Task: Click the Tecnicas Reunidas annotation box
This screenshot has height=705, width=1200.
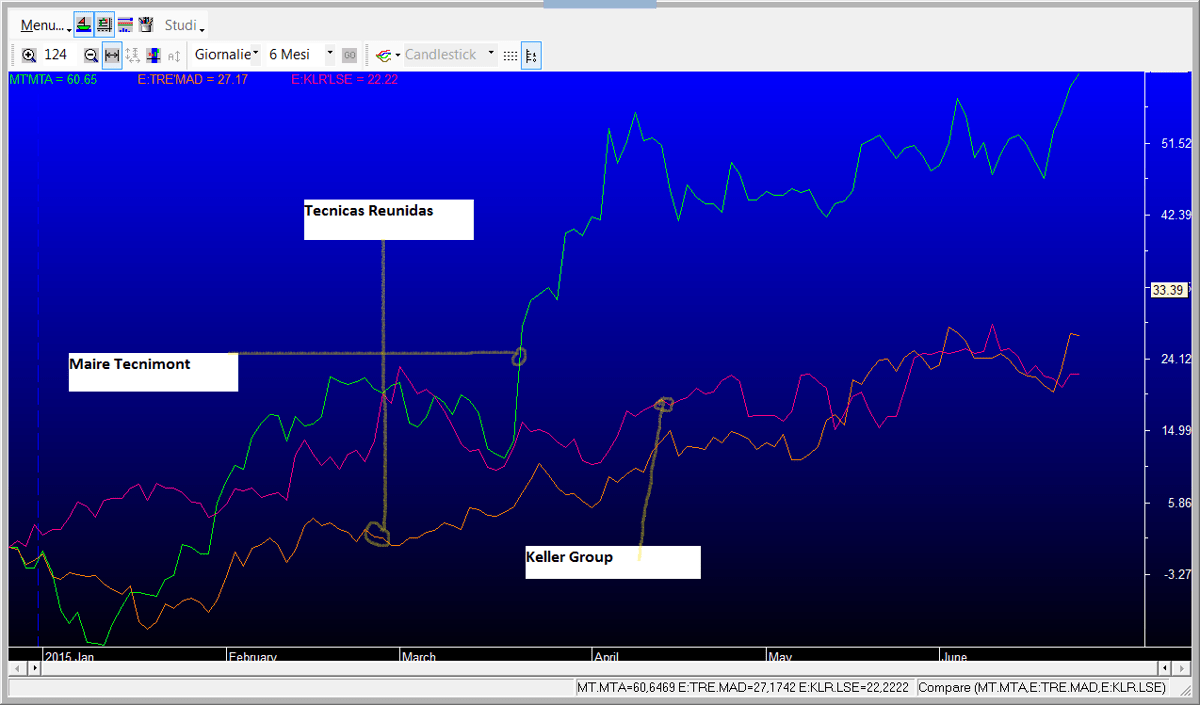Action: (x=388, y=219)
